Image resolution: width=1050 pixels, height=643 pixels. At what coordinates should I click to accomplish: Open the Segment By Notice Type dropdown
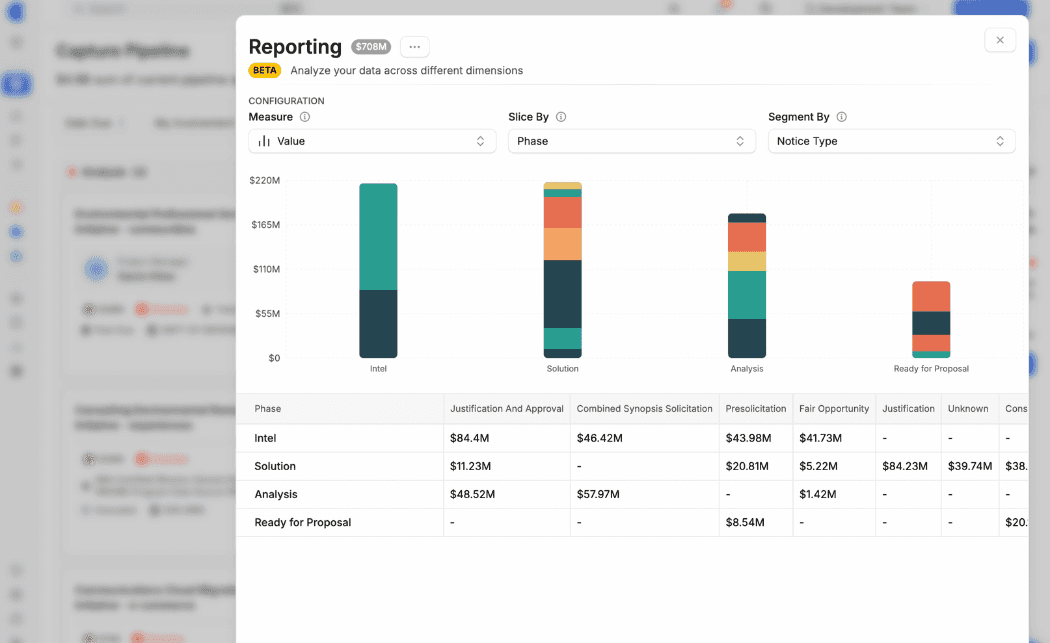pos(892,141)
